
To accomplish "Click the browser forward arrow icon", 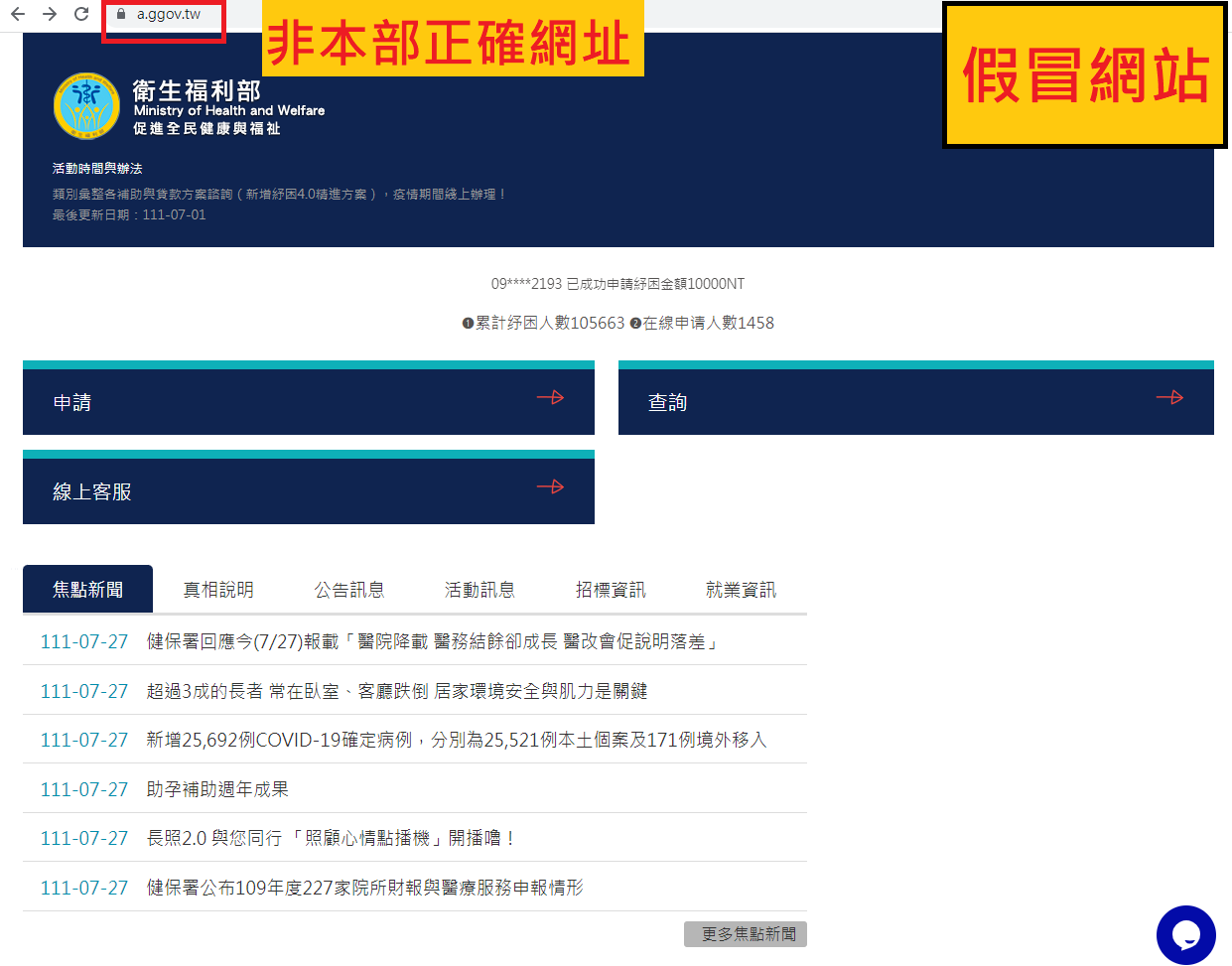I will (x=48, y=15).
